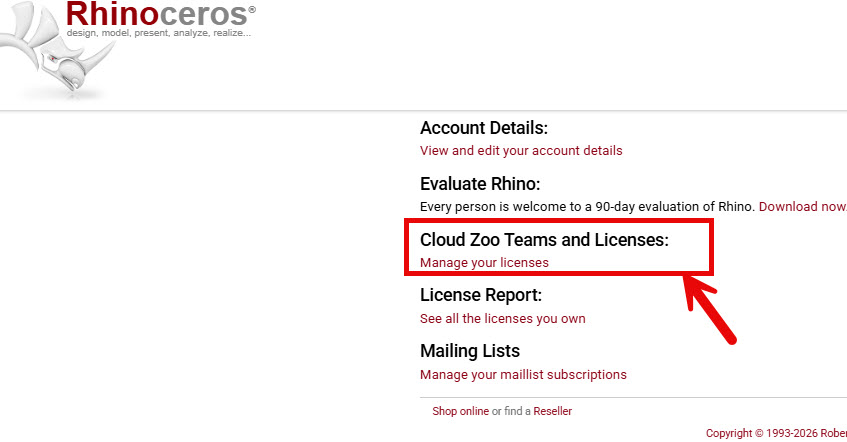This screenshot has width=847, height=442.
Task: Click the Copyright 1993-2026 footer text
Action: click(x=776, y=433)
